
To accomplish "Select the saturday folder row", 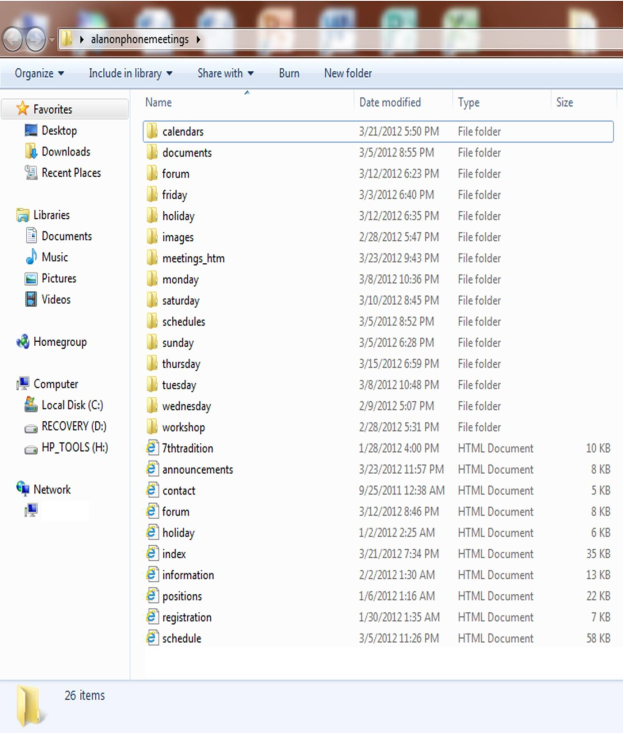I will pos(378,301).
